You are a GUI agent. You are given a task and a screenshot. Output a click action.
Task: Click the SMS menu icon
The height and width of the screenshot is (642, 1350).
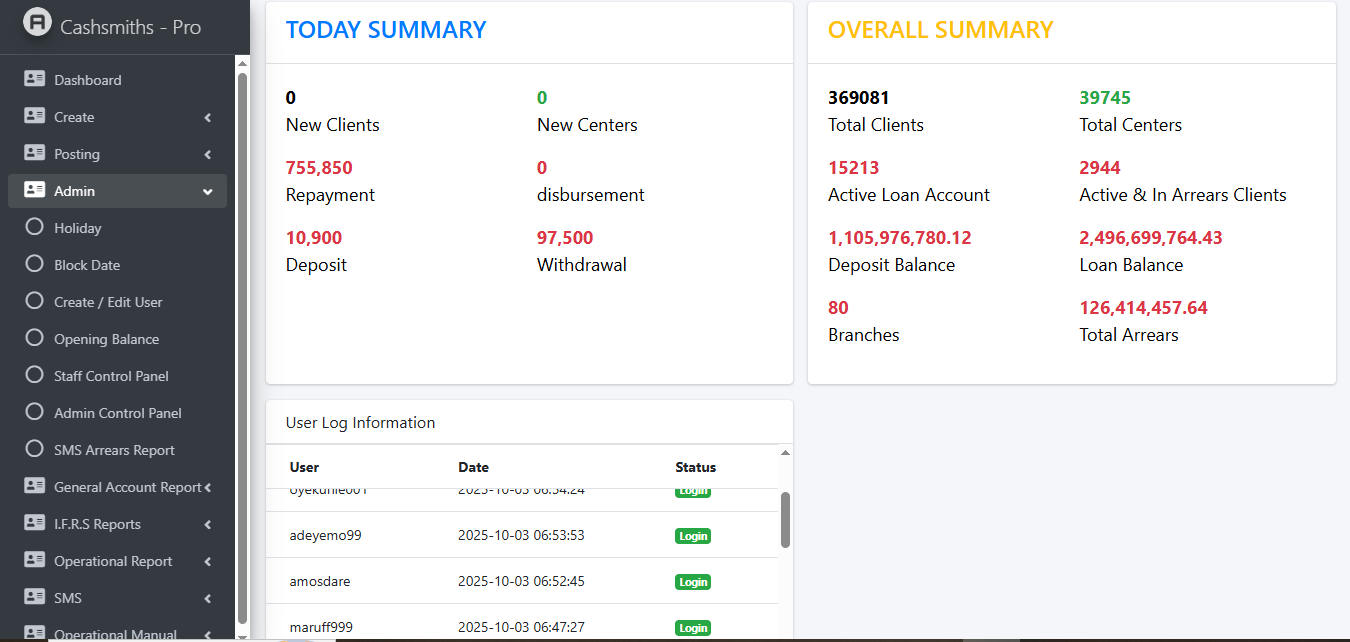click(x=35, y=597)
